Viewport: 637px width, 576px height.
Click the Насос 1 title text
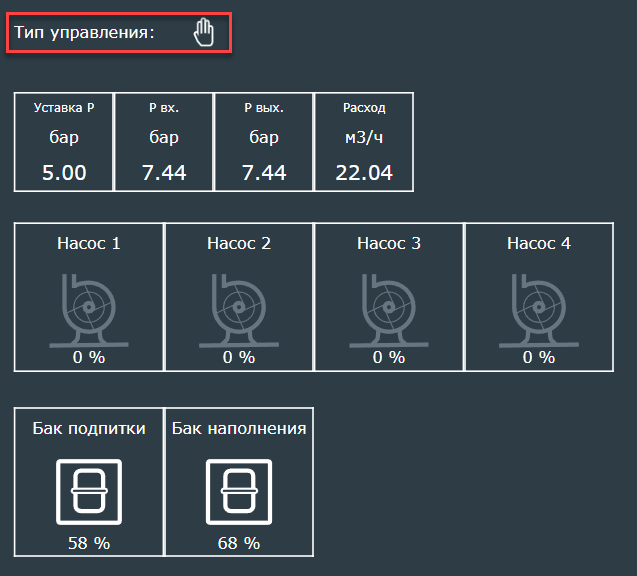pyautogui.click(x=88, y=243)
